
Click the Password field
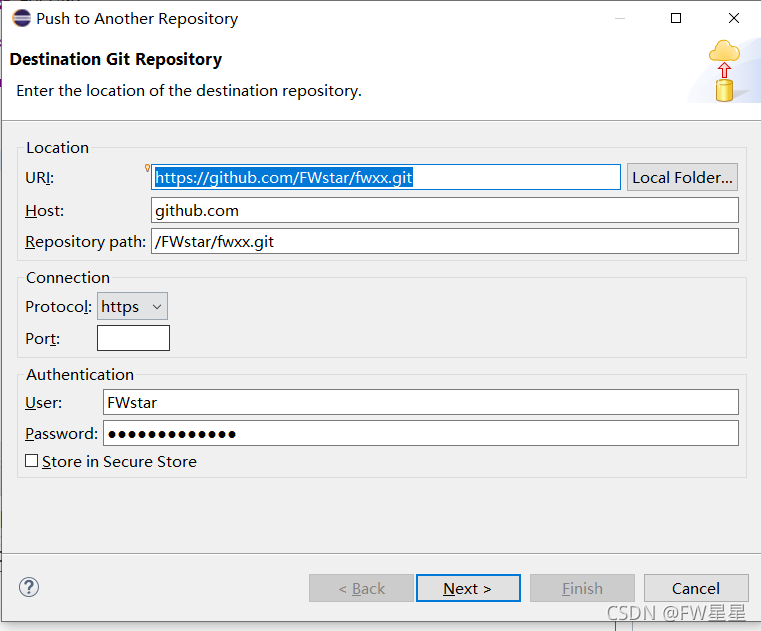coord(421,433)
